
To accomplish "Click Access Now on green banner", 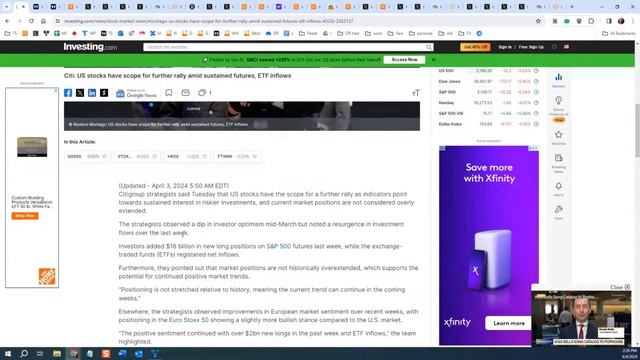I will 404,60.
